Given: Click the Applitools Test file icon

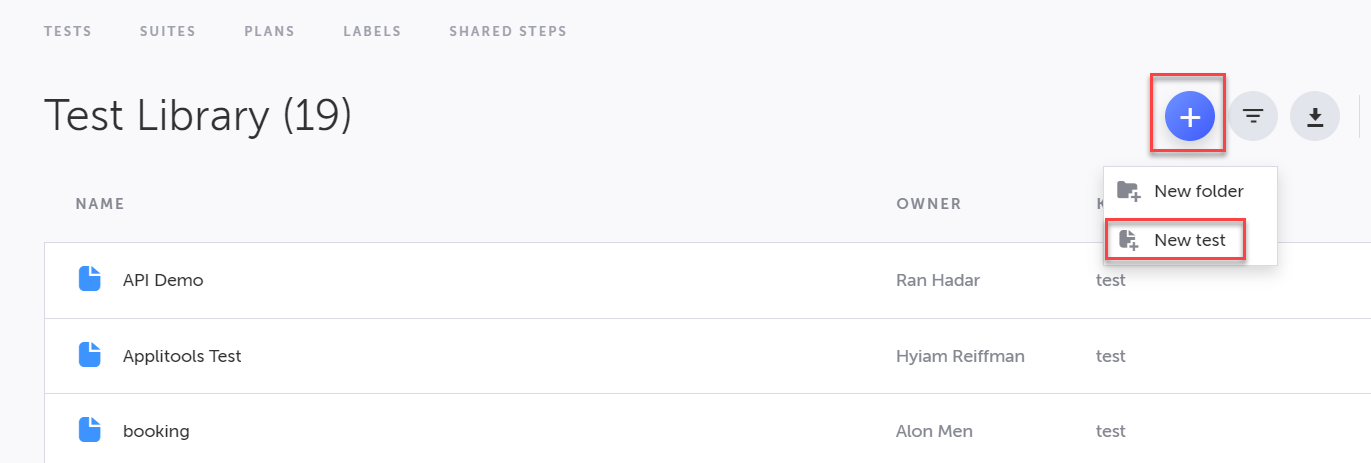Looking at the screenshot, I should tap(90, 355).
